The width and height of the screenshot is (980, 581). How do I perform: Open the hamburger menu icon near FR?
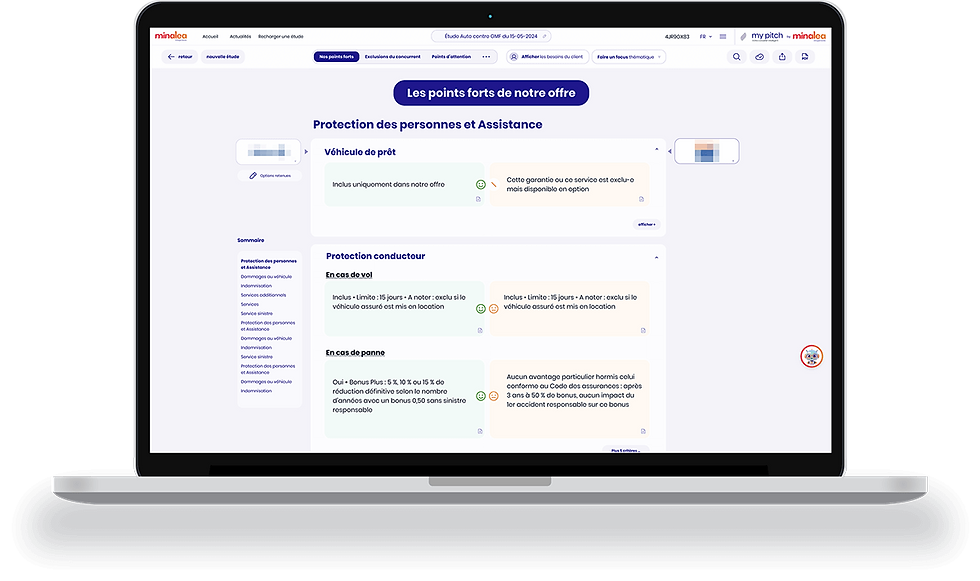(x=722, y=36)
